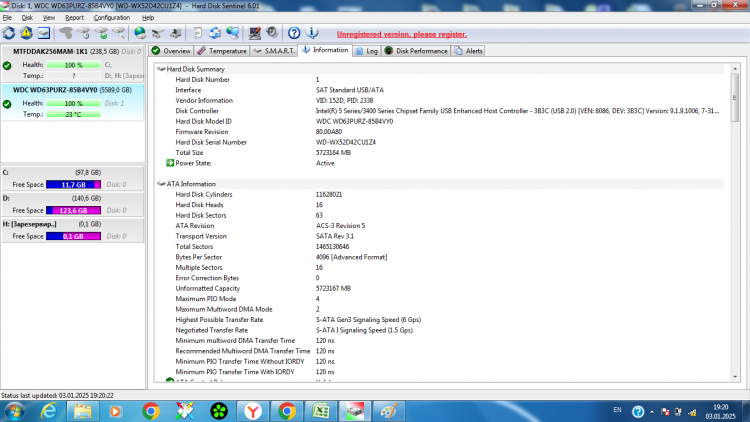Click the monitor with pencil configuration icon
750x422 pixels.
click(x=254, y=33)
